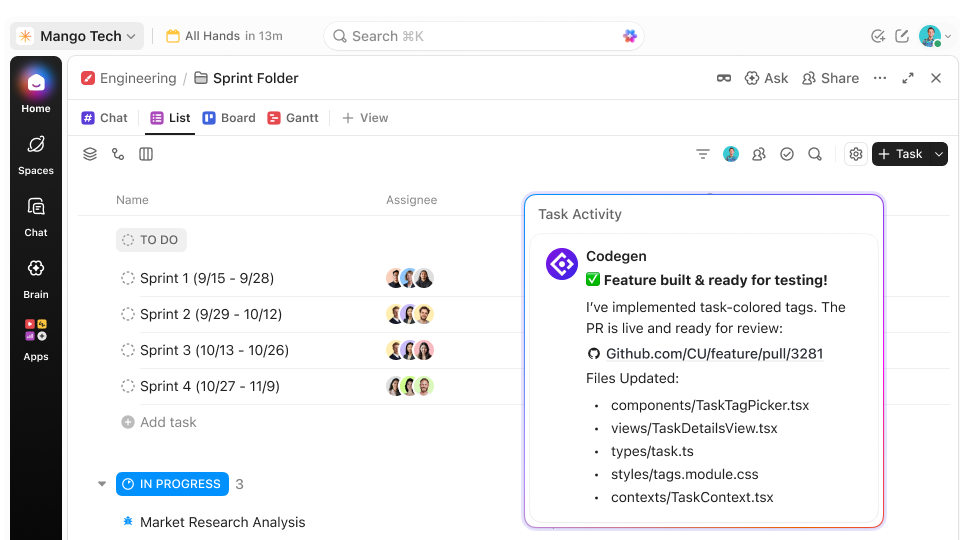Click the All Hands calendar reminder

(x=224, y=36)
